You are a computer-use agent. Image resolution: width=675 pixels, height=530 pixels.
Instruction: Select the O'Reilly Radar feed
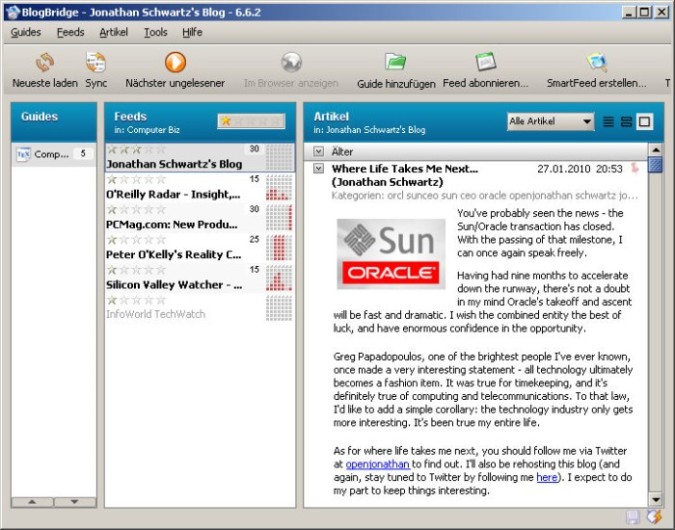tap(174, 193)
